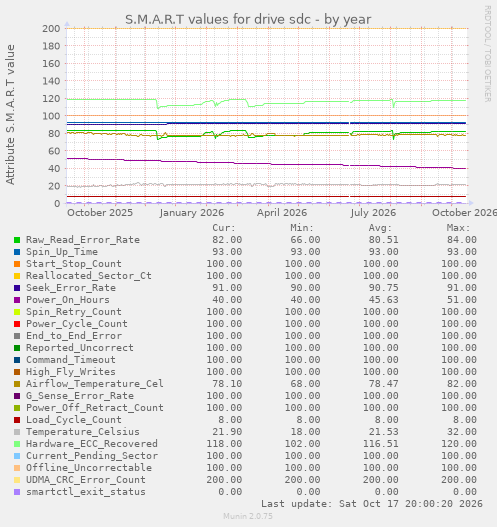Image resolution: width=497 pixels, height=527 pixels.
Task: Select the smartctl_exit_status legend label
Action: pyautogui.click(x=86, y=492)
